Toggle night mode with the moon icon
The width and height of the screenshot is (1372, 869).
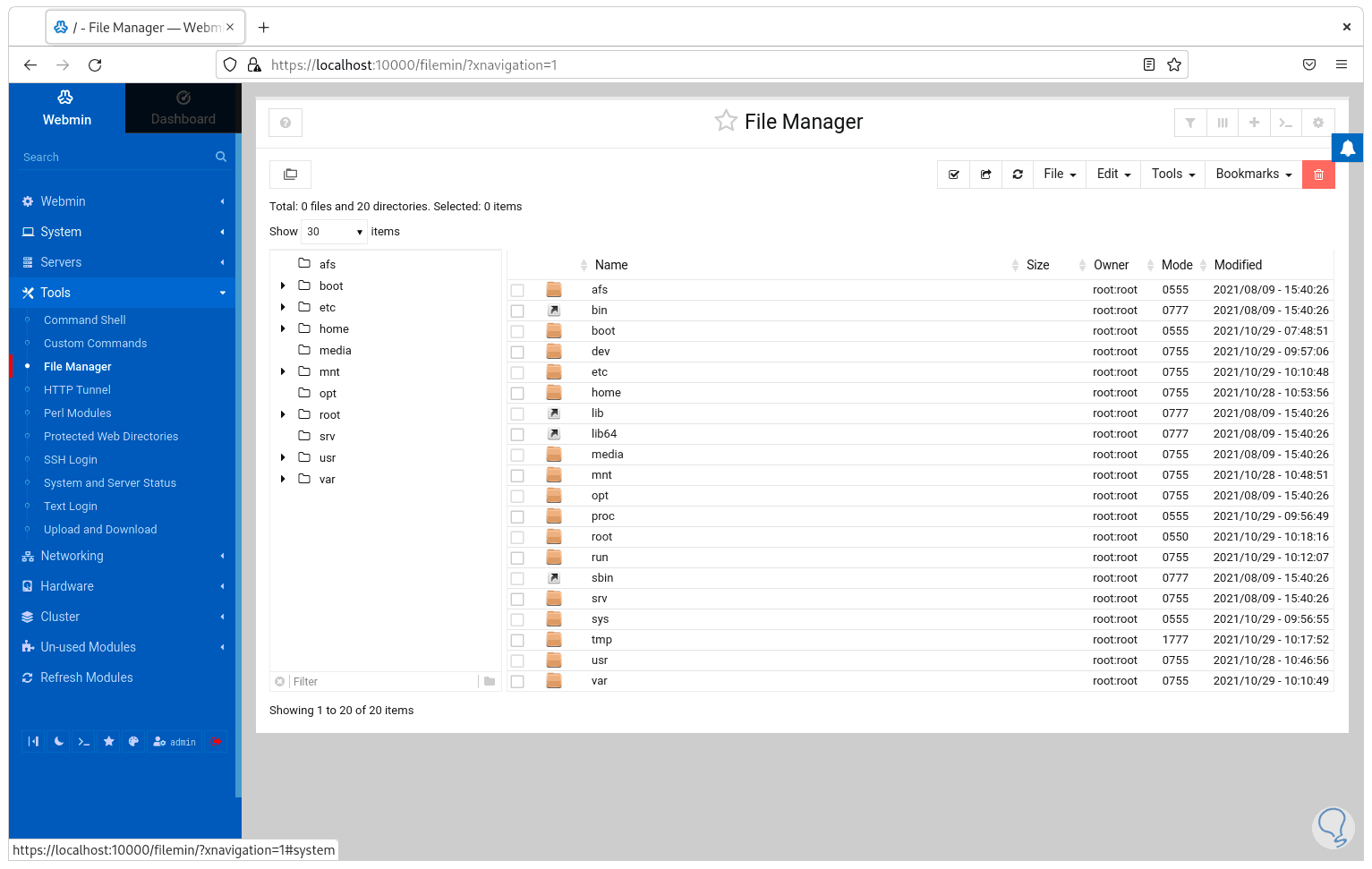(x=59, y=741)
